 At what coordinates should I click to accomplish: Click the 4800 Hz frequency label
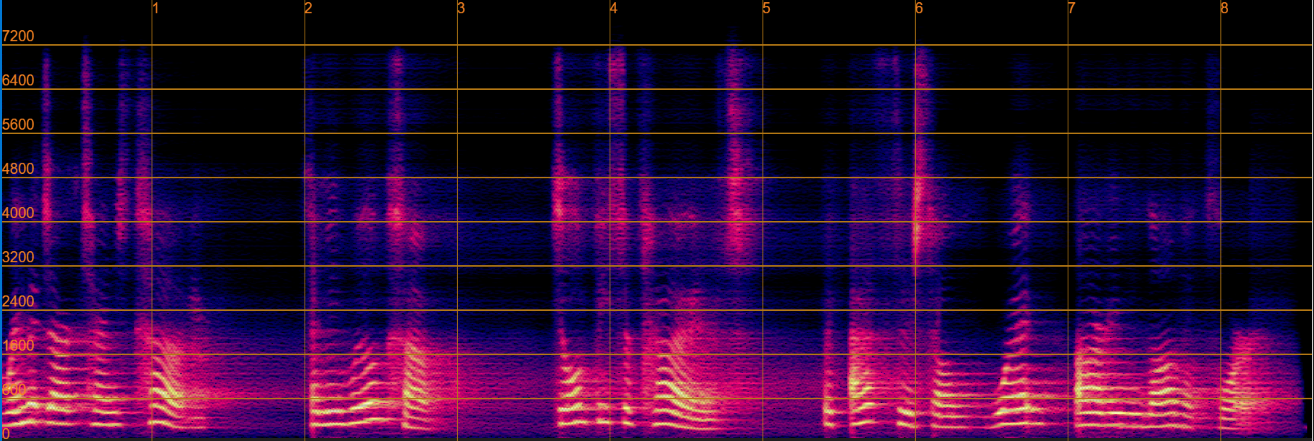pyautogui.click(x=19, y=169)
